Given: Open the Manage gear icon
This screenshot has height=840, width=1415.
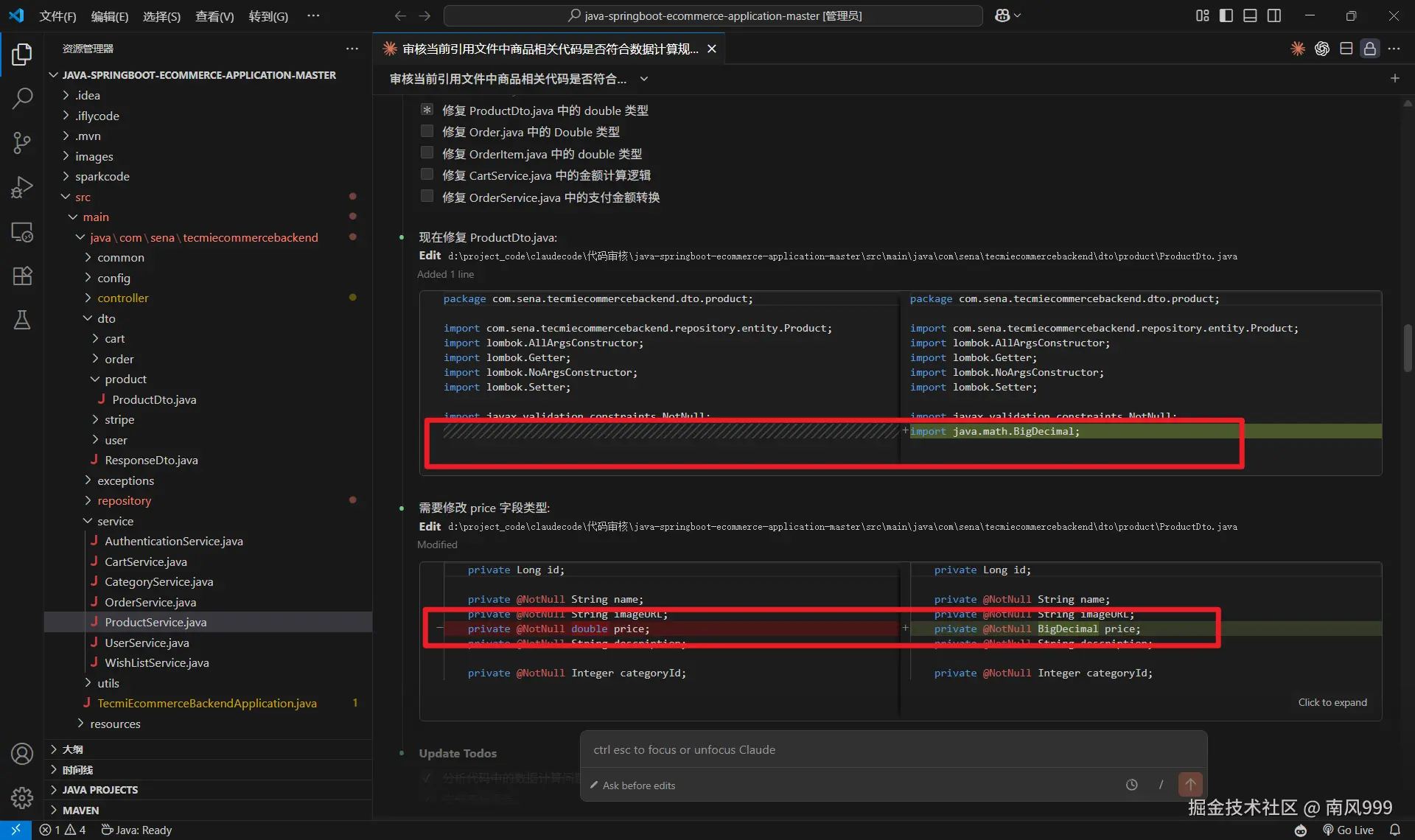Looking at the screenshot, I should [x=22, y=797].
